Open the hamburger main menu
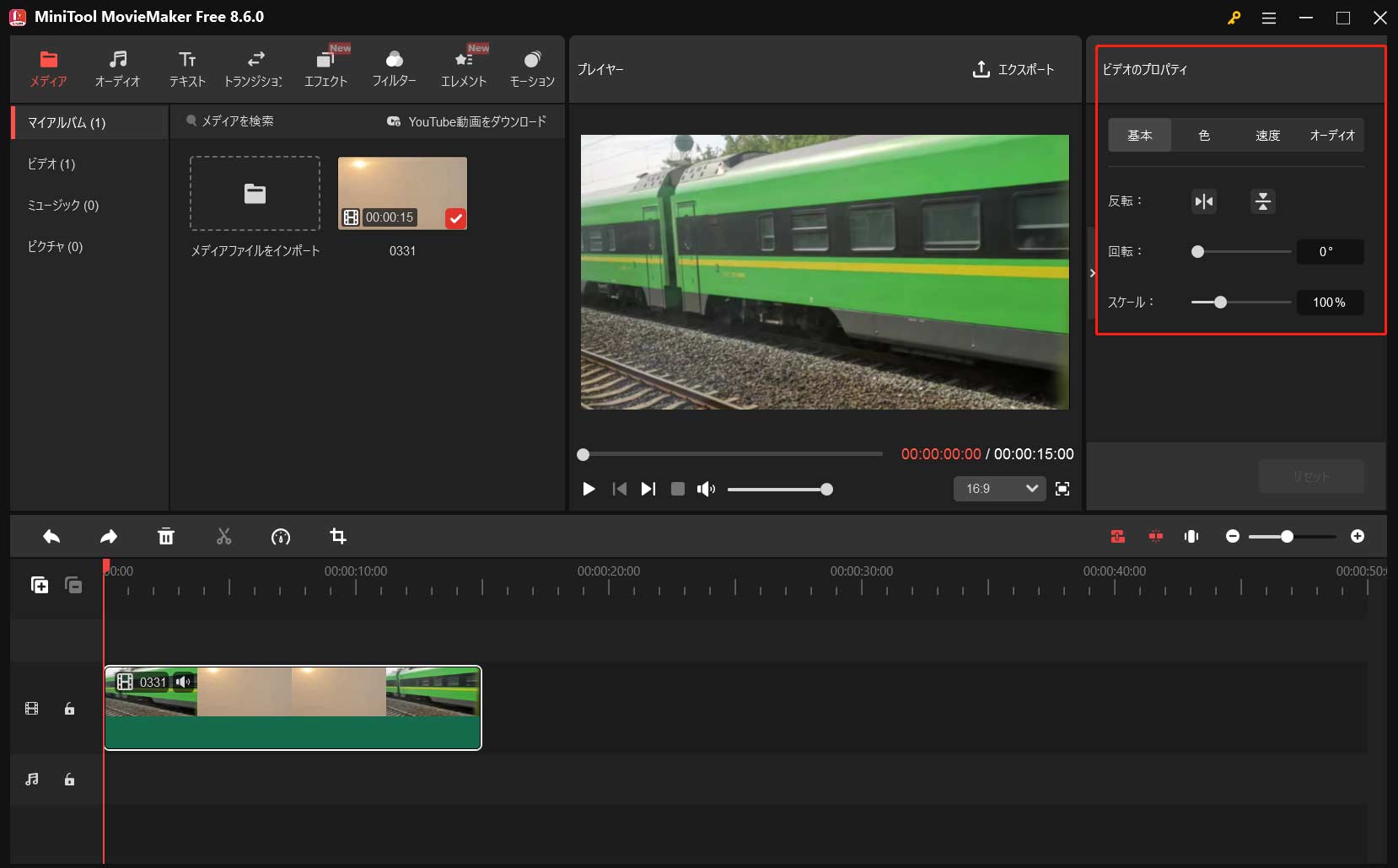 (x=1269, y=18)
